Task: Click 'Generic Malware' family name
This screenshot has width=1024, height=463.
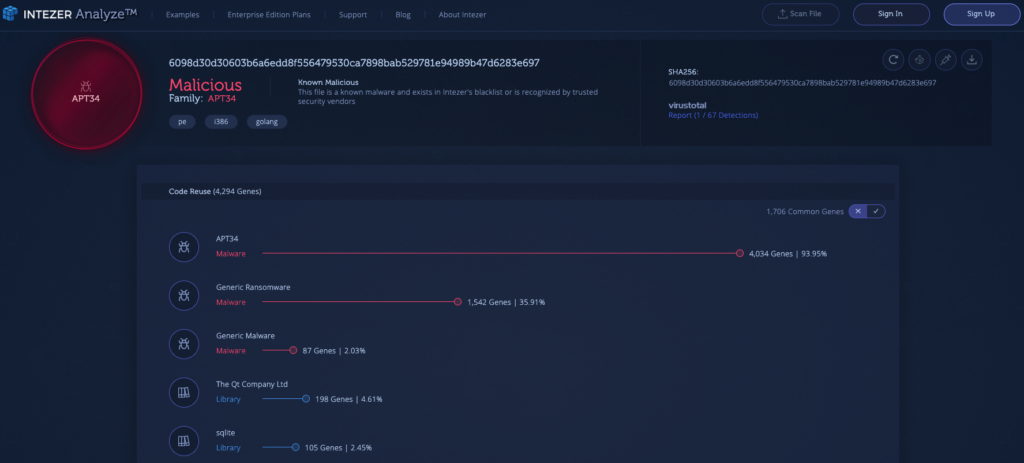Action: pyautogui.click(x=246, y=335)
